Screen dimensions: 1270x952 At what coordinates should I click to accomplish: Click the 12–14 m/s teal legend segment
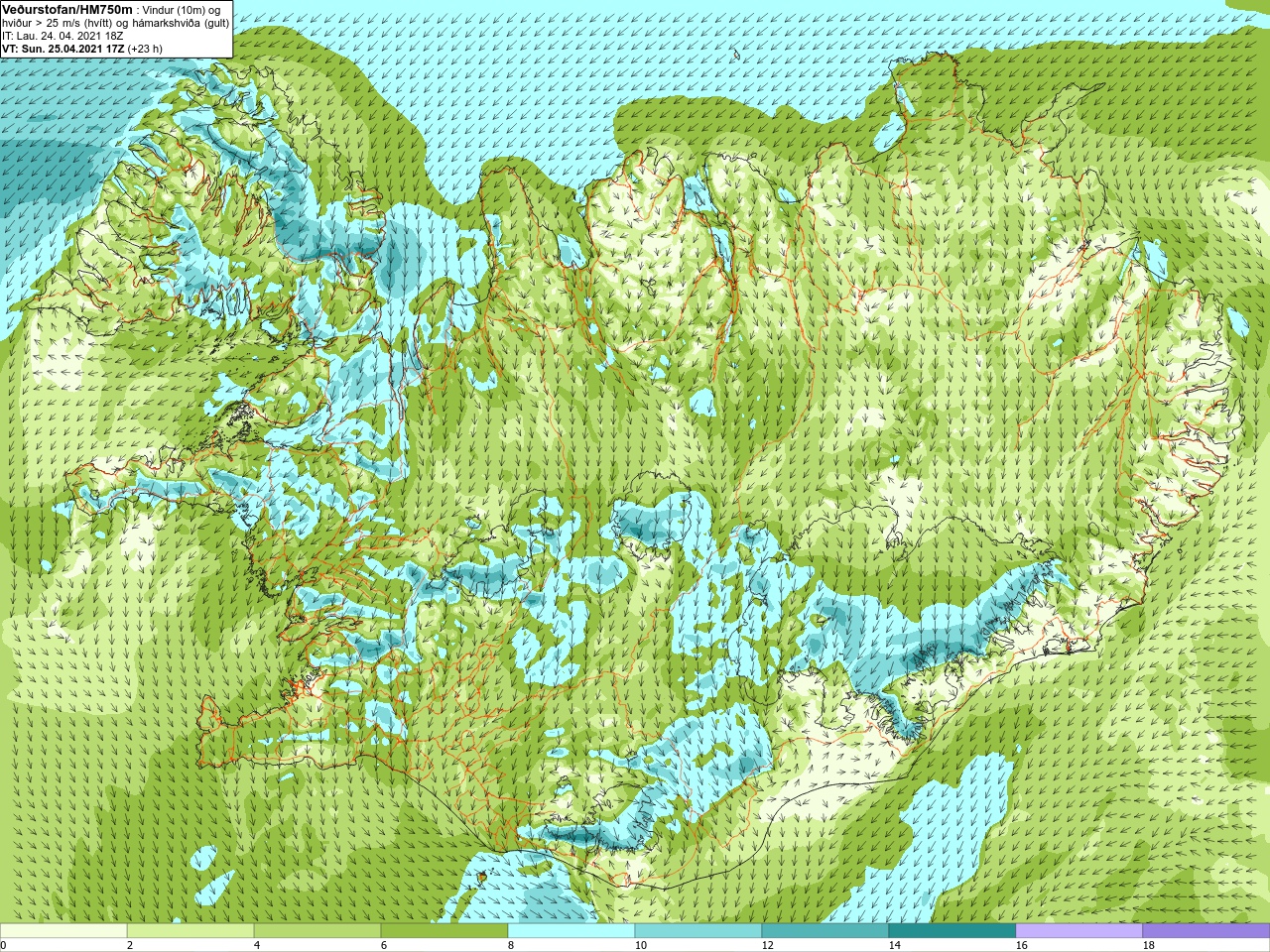click(825, 931)
